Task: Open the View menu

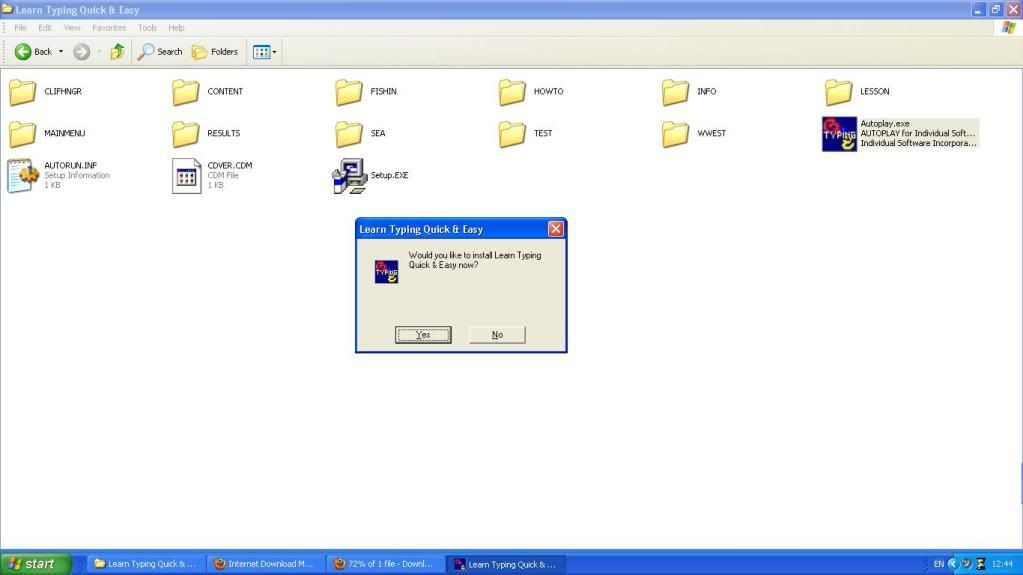Action: click(72, 27)
